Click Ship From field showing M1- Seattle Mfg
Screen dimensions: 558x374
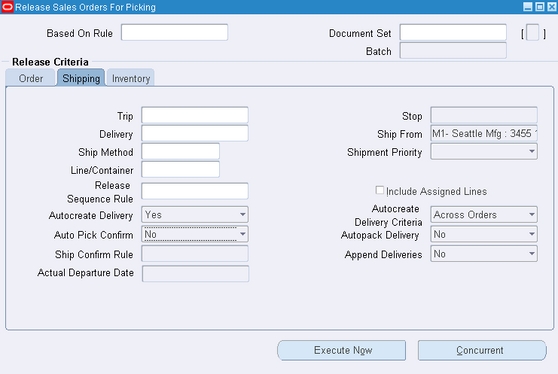tap(484, 133)
